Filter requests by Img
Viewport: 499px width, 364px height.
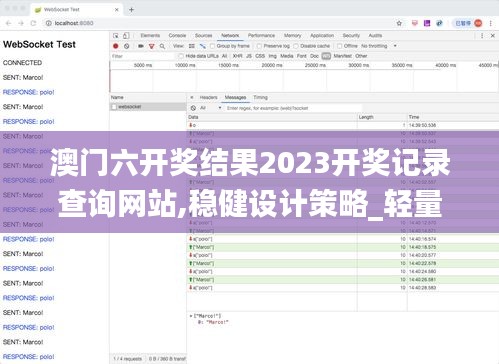coord(273,56)
